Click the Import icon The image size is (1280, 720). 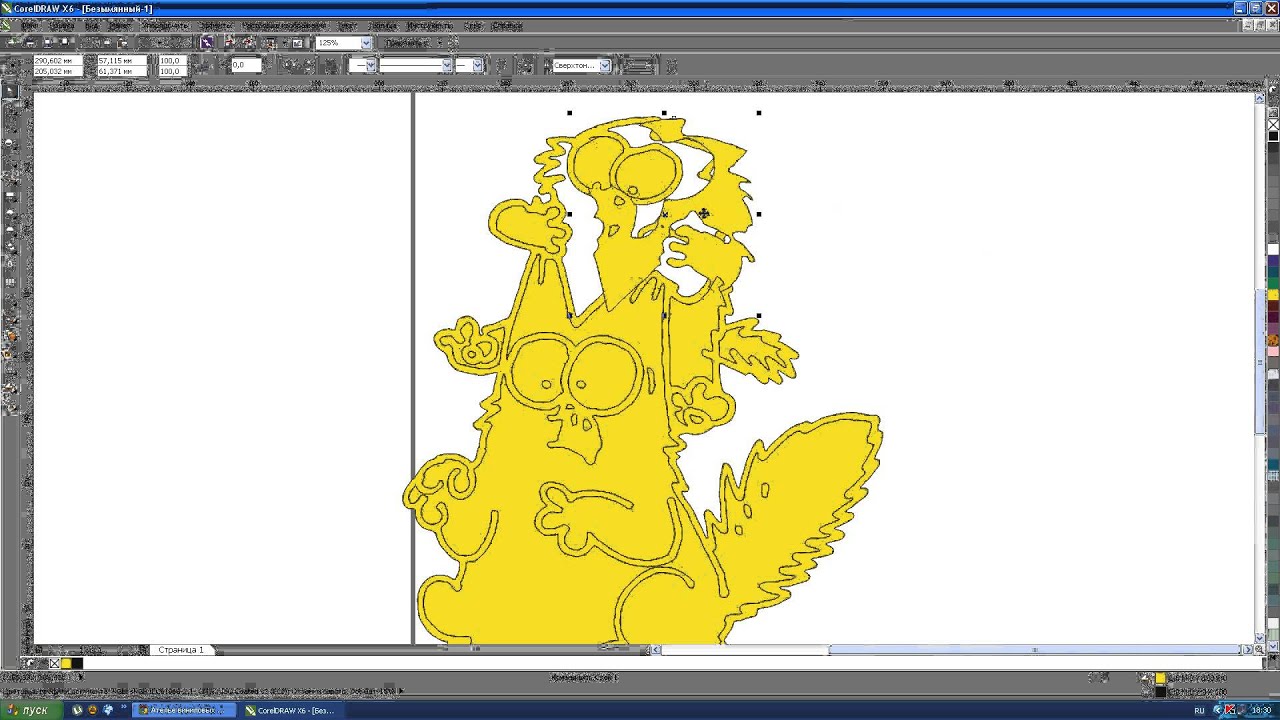(229, 43)
